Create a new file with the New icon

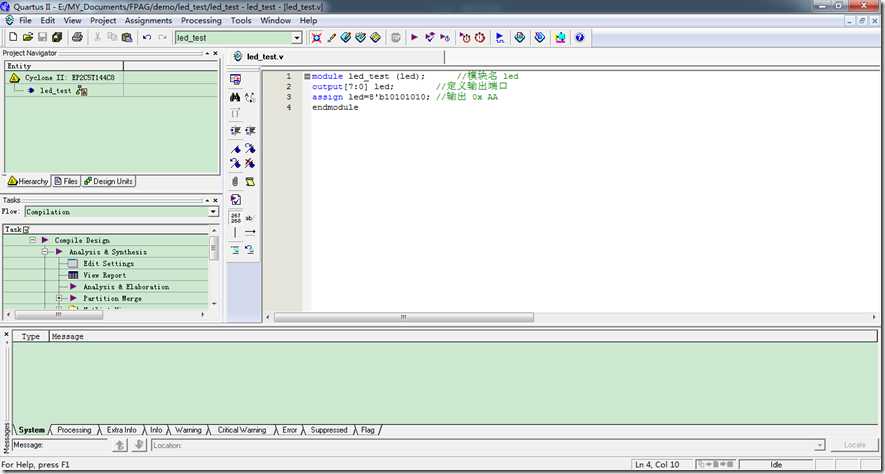pos(12,37)
